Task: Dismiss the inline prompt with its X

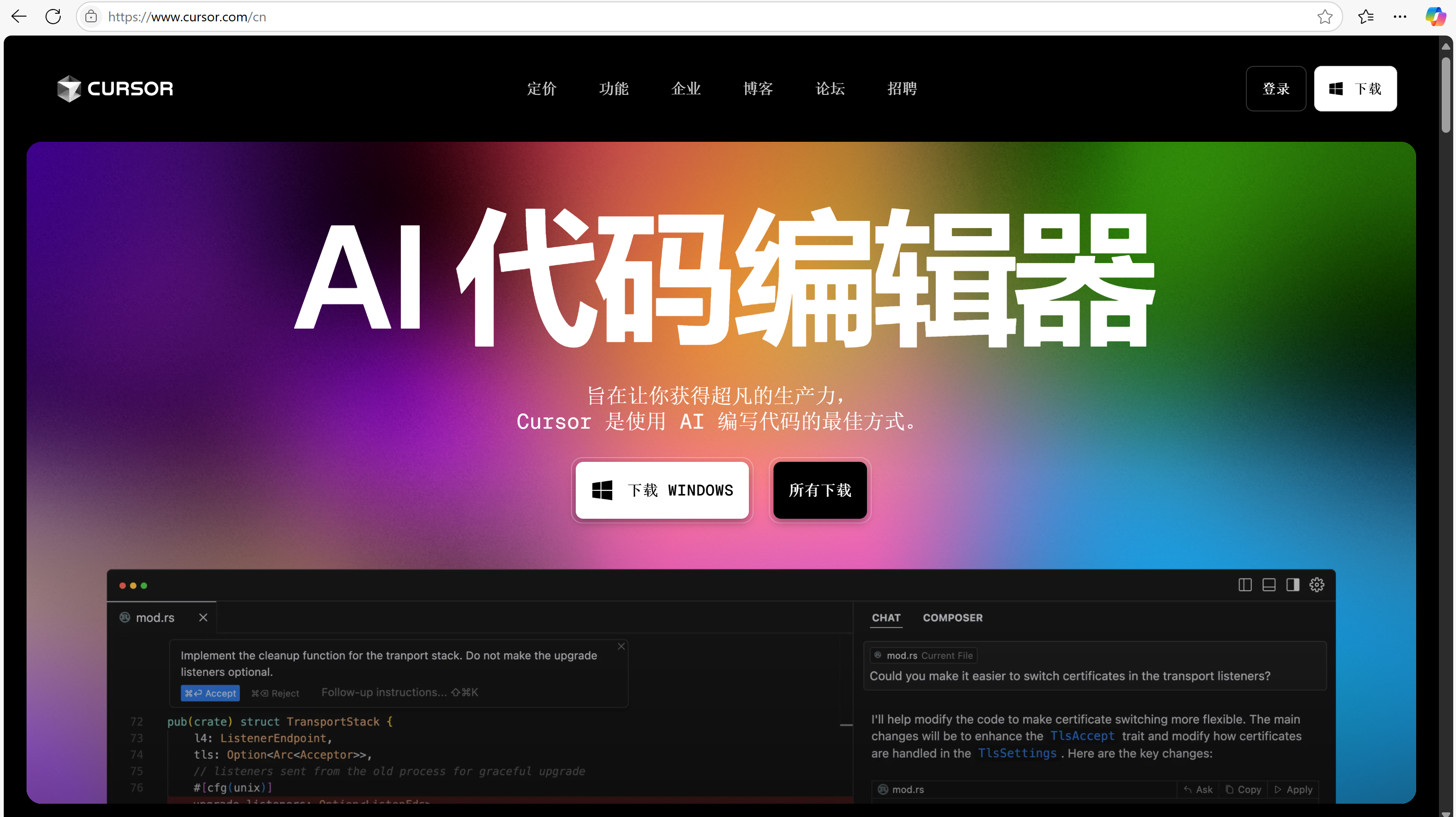Action: [621, 646]
